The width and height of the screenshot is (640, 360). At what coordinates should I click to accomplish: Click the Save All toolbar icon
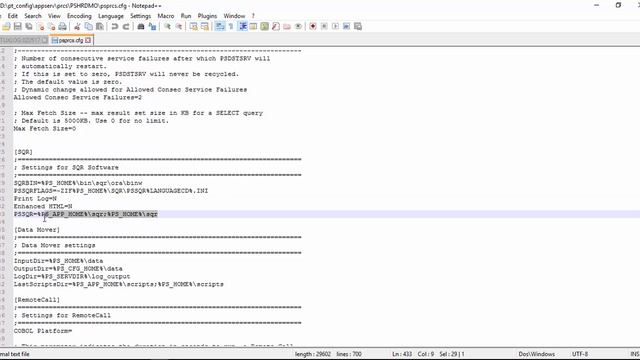[x=29, y=27]
